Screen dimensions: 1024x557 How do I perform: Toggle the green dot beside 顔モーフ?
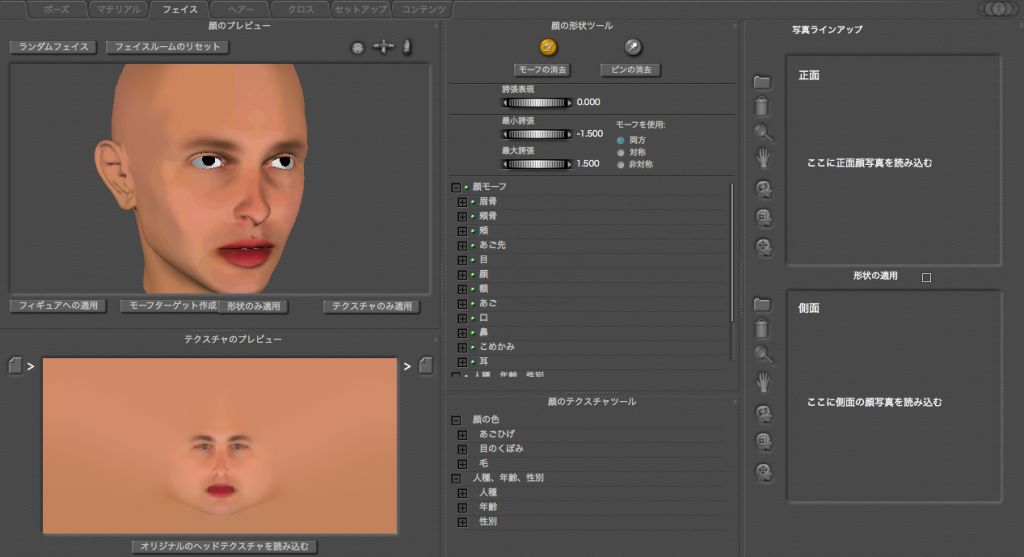[x=466, y=187]
